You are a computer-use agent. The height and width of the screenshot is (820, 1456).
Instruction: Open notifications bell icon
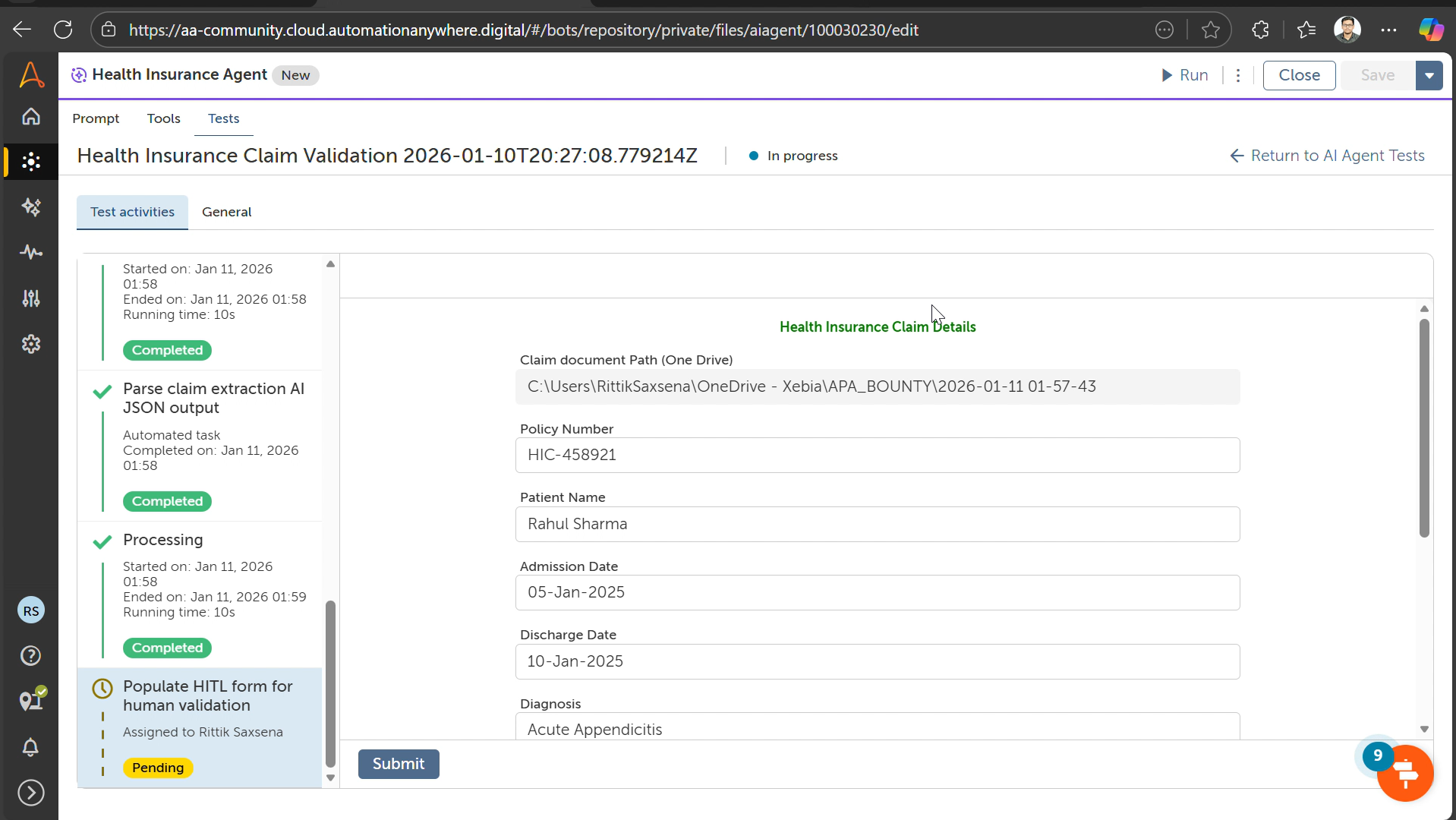(x=31, y=747)
